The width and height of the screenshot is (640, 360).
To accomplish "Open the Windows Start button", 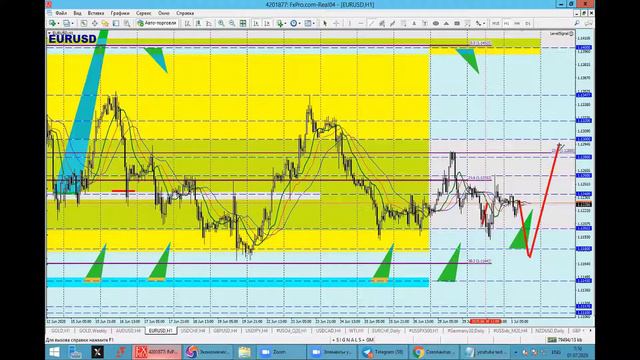I will [54, 352].
